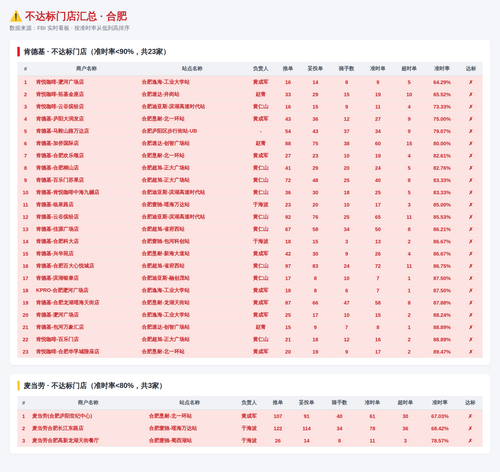Click the ✗ mark in the 82.61% row

(x=471, y=156)
